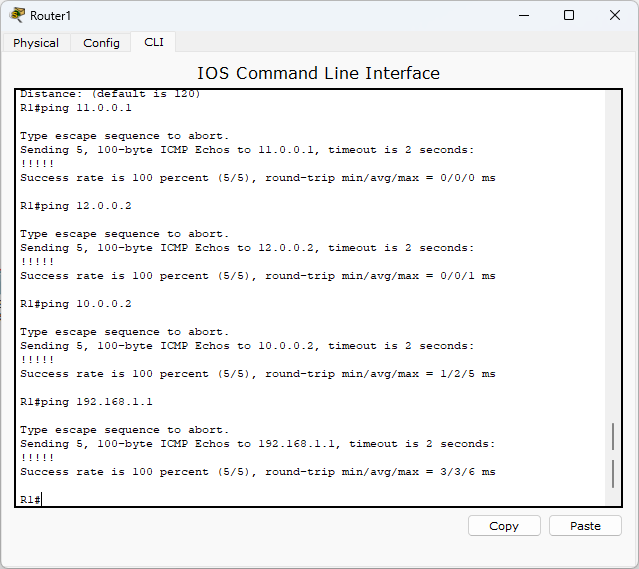Viewport: 639px width, 569px height.
Task: Click the 'R1#ping 10.0.0.2' command line
Action: coord(76,304)
